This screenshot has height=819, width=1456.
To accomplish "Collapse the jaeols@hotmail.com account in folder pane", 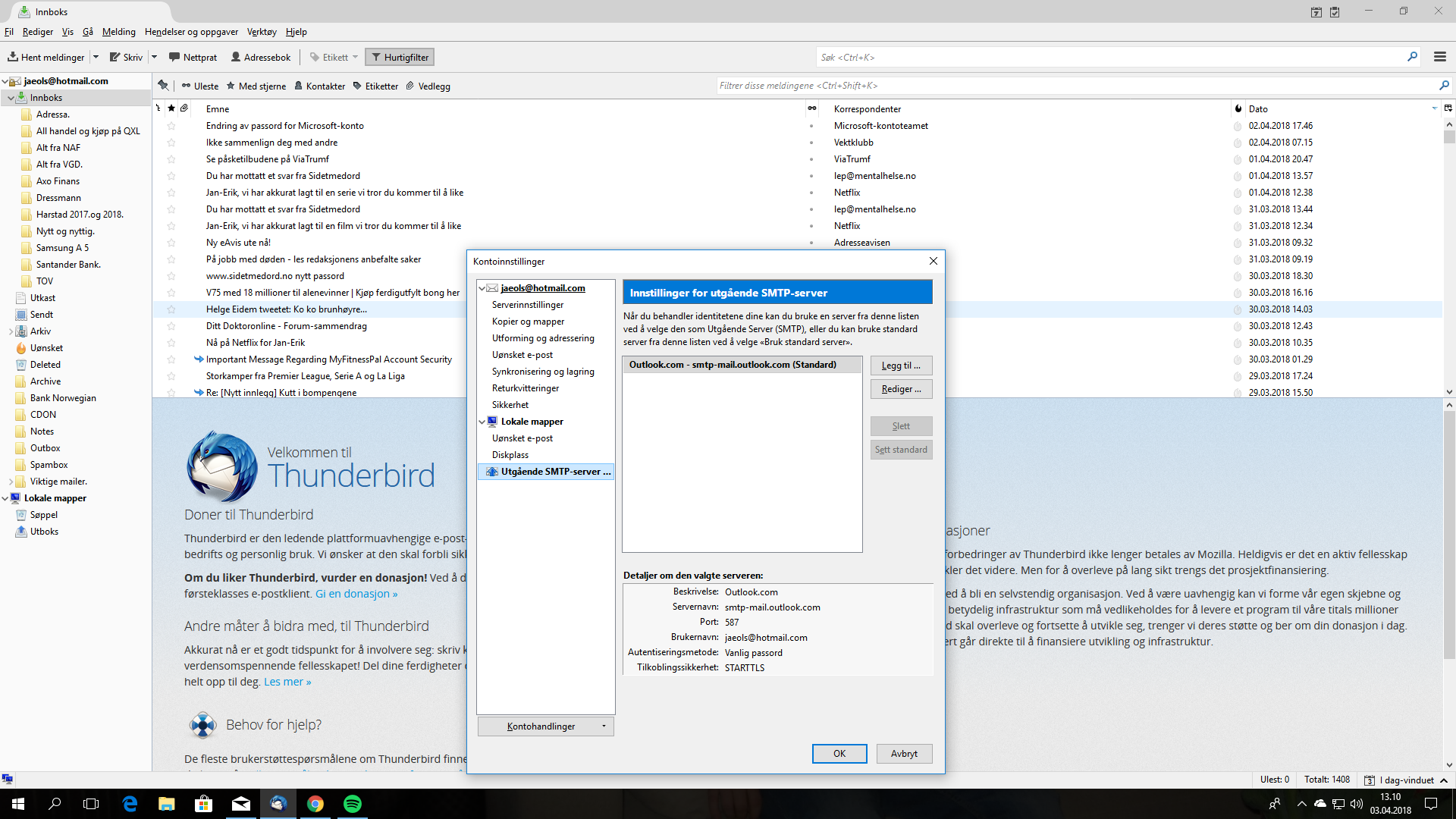I will click(x=5, y=81).
